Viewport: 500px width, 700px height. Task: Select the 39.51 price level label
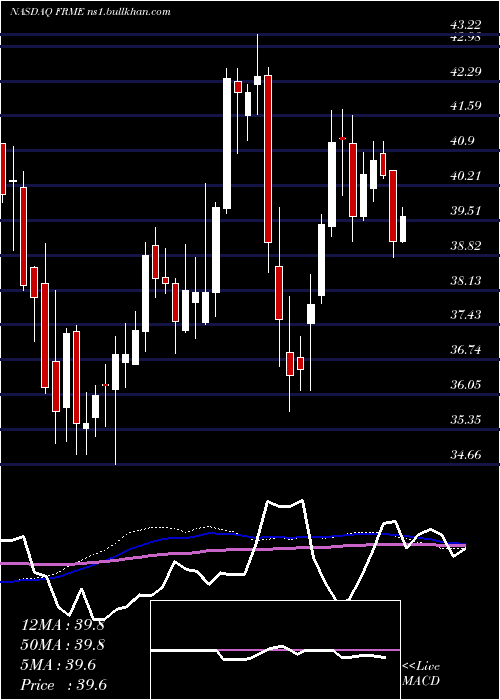(x=465, y=211)
